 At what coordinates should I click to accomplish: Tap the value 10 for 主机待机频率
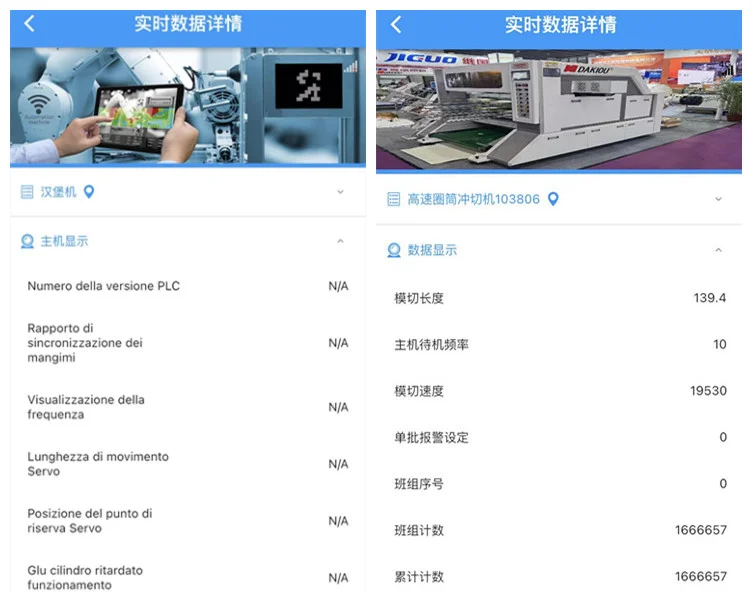719,344
